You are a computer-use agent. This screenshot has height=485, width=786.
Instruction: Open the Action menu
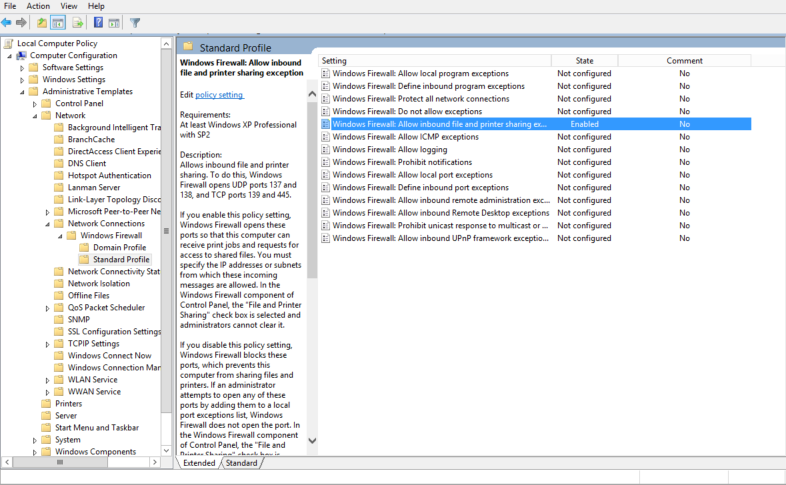[38, 6]
